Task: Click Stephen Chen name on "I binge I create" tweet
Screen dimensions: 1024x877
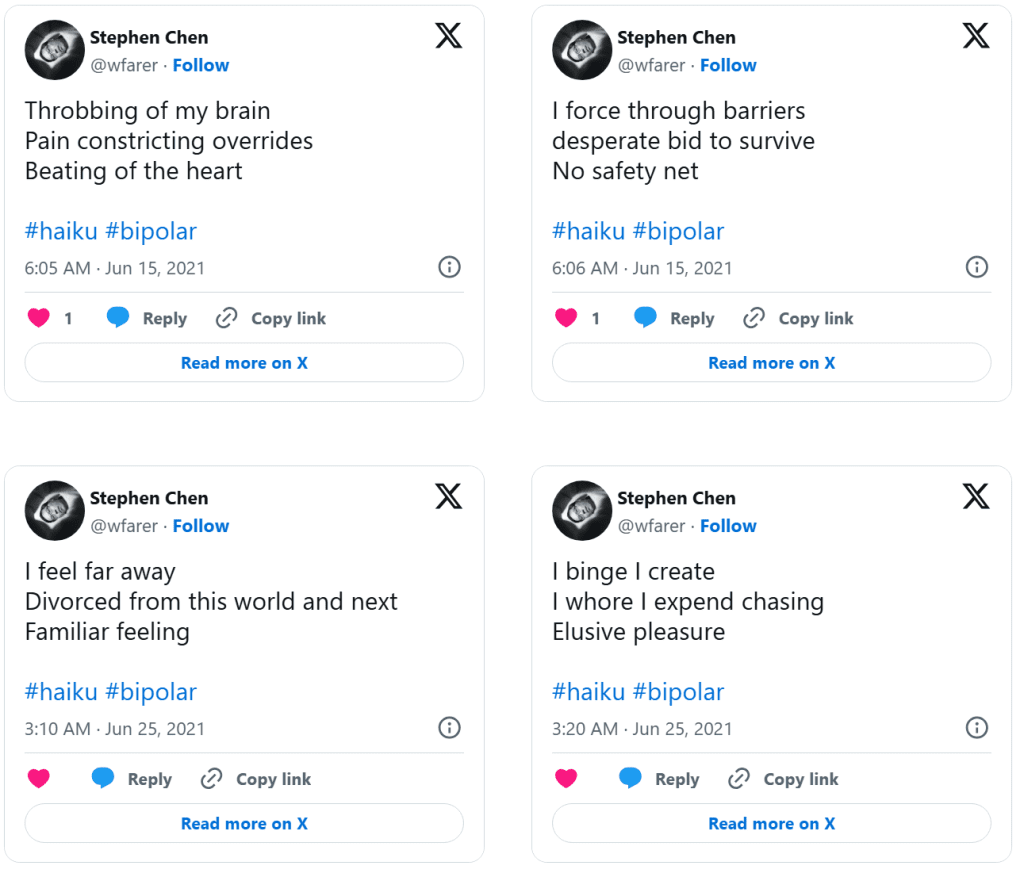Action: click(676, 498)
